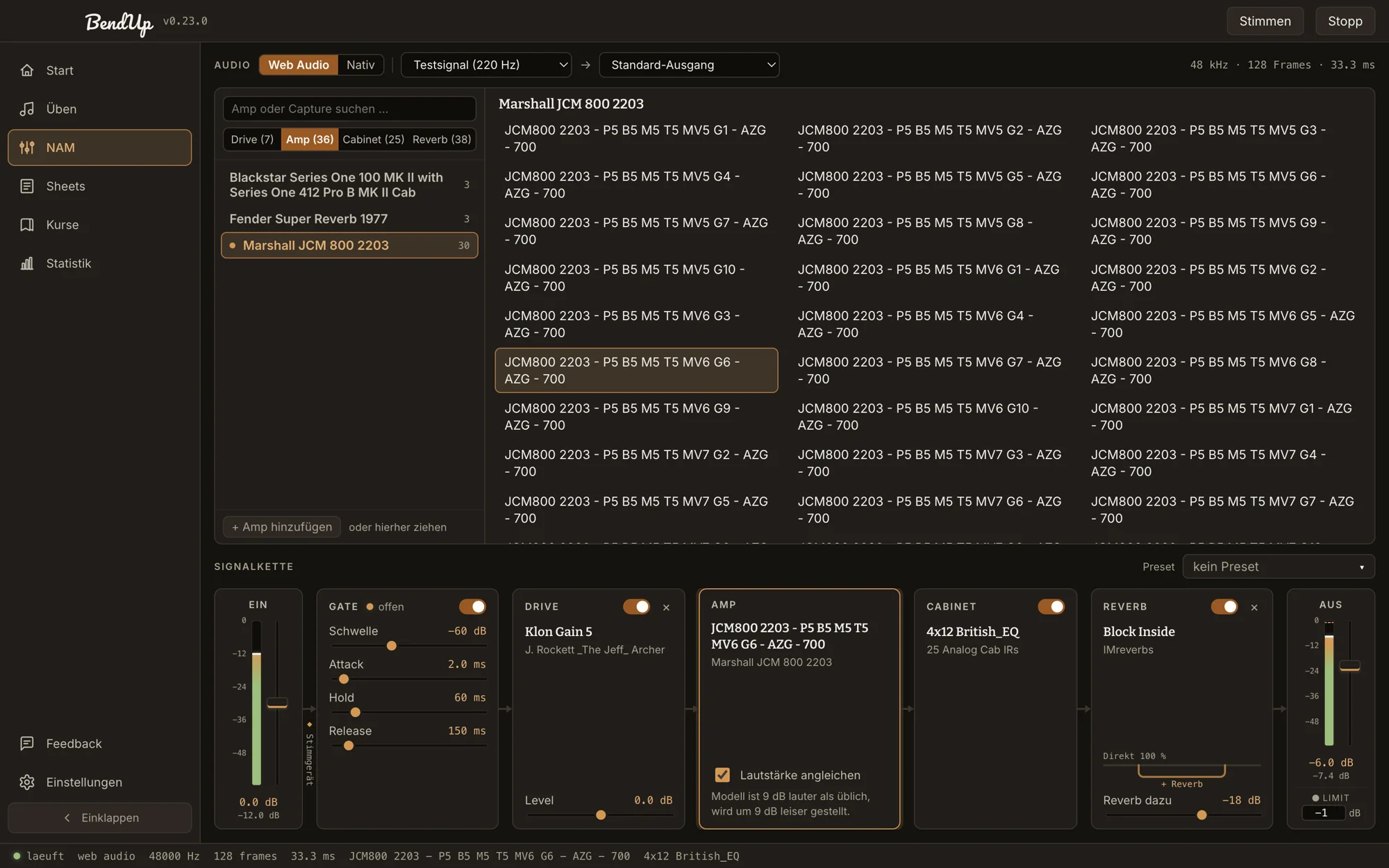Select Blackstar Series One 100 MK II amp
Image resolution: width=1389 pixels, height=868 pixels.
coord(349,185)
